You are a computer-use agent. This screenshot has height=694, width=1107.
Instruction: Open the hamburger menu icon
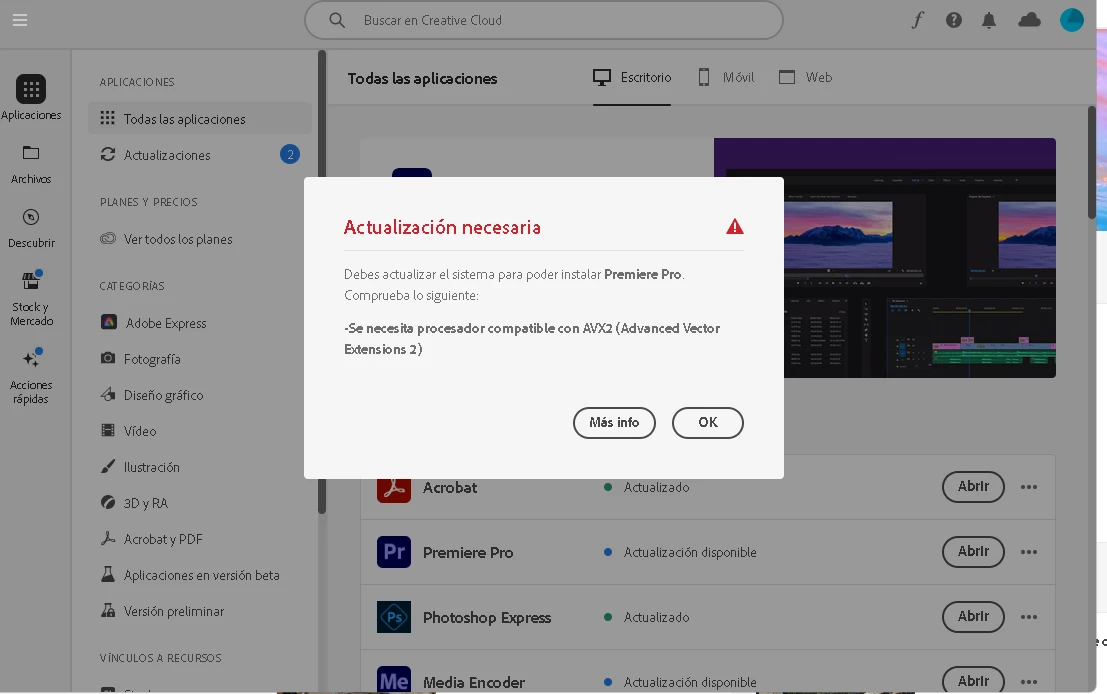[20, 20]
